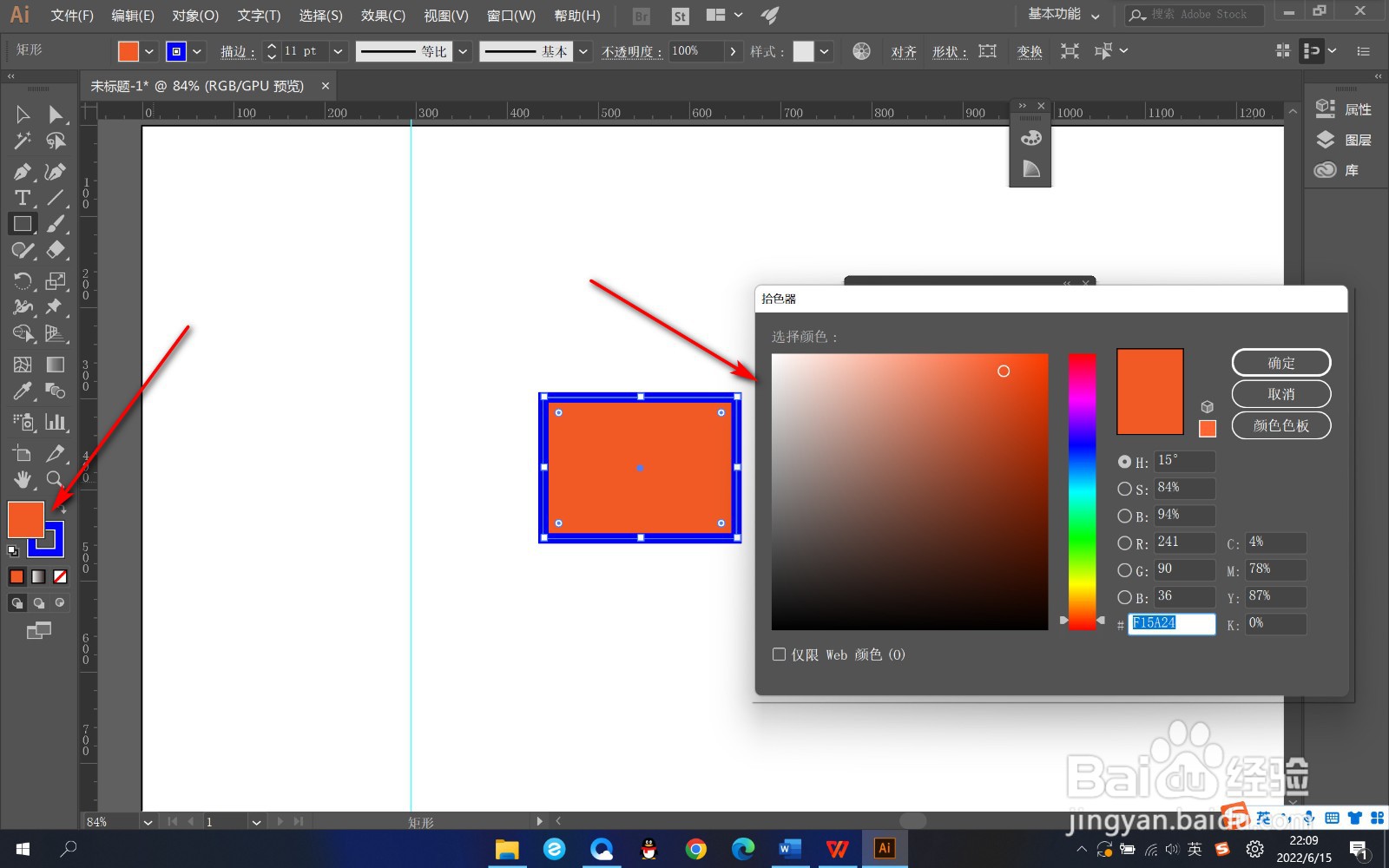Switch to the untitled-1 document tab
This screenshot has width=1389, height=868.
coord(197,86)
